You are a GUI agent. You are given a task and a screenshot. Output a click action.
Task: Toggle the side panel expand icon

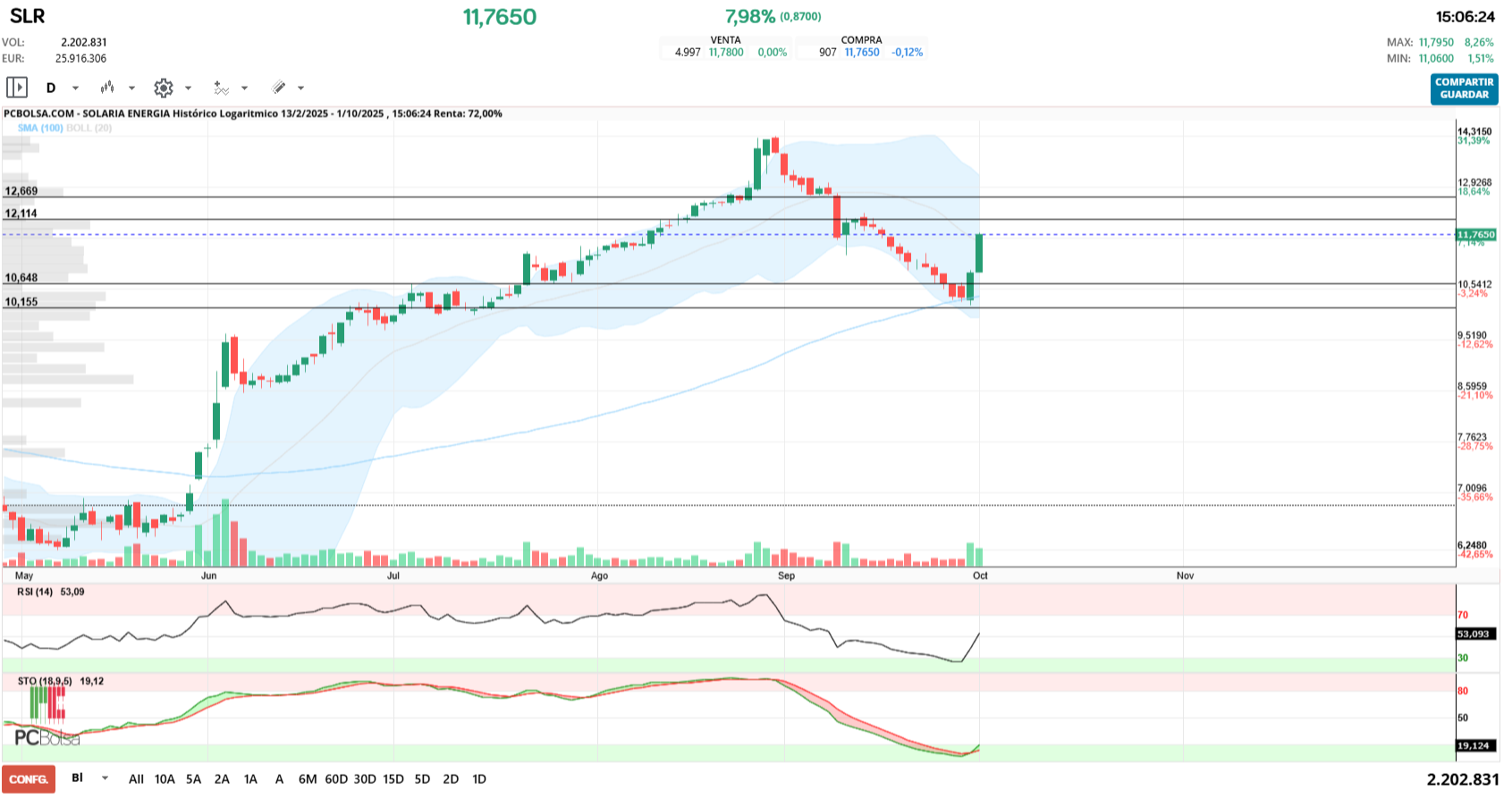coord(17,88)
